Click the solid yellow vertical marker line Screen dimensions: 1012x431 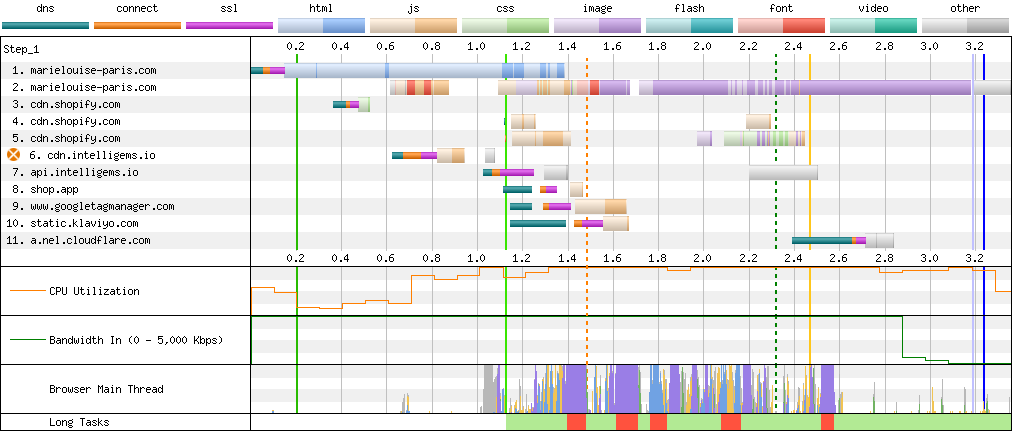tap(810, 232)
